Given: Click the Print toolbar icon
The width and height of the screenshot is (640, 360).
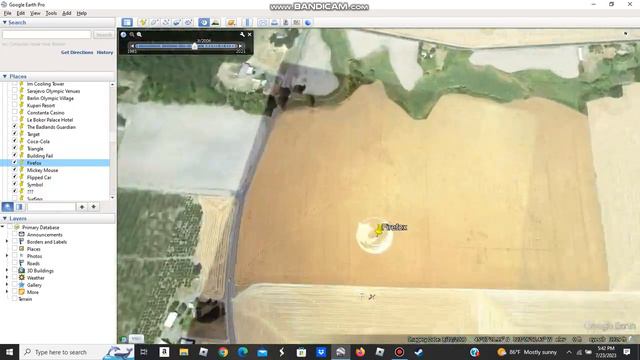Looking at the screenshot, I should (x=274, y=22).
